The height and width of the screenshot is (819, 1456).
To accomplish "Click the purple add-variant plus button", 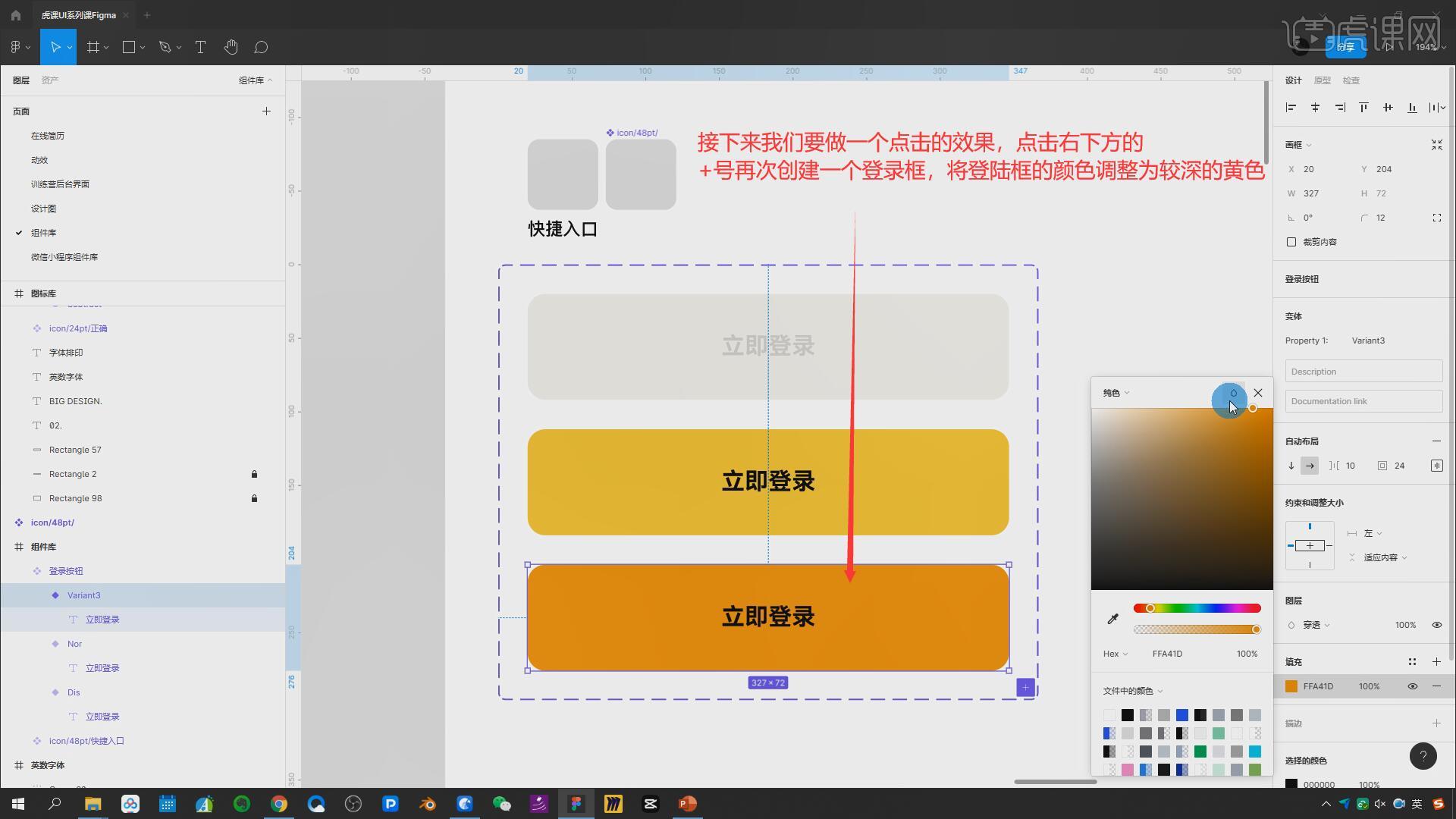I will (1025, 687).
